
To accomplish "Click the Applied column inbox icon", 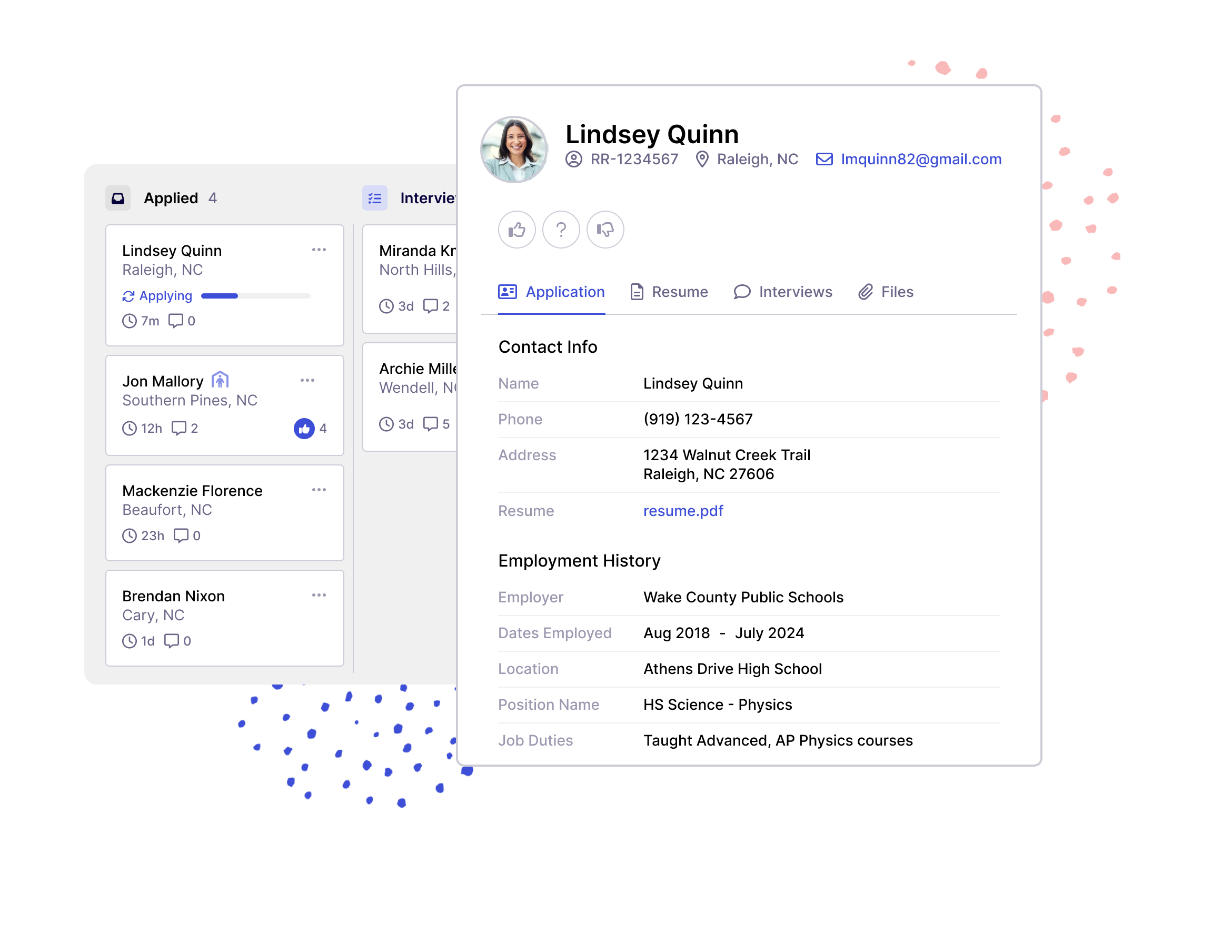I will coord(118,198).
